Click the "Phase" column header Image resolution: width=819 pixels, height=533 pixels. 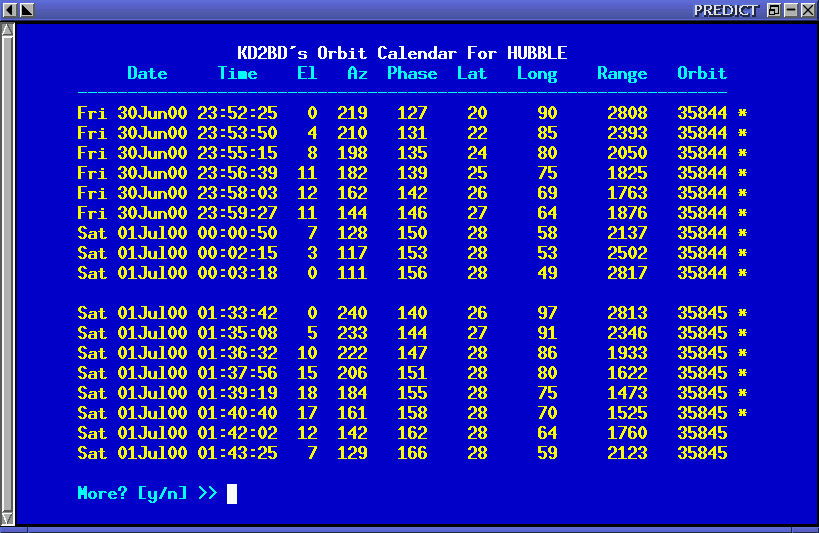pos(412,73)
